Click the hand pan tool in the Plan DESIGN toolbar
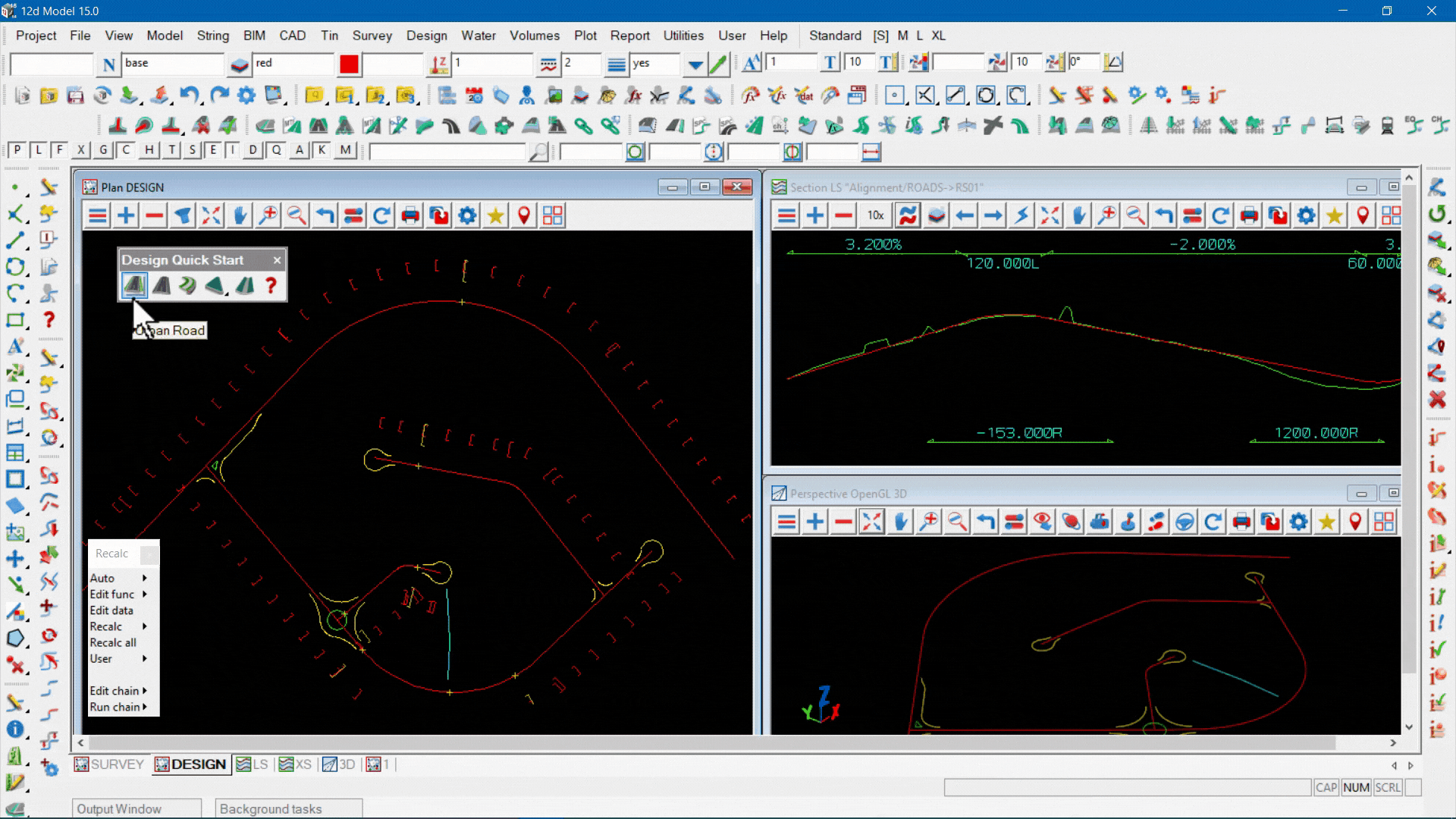This screenshot has width=1456, height=819. click(240, 216)
